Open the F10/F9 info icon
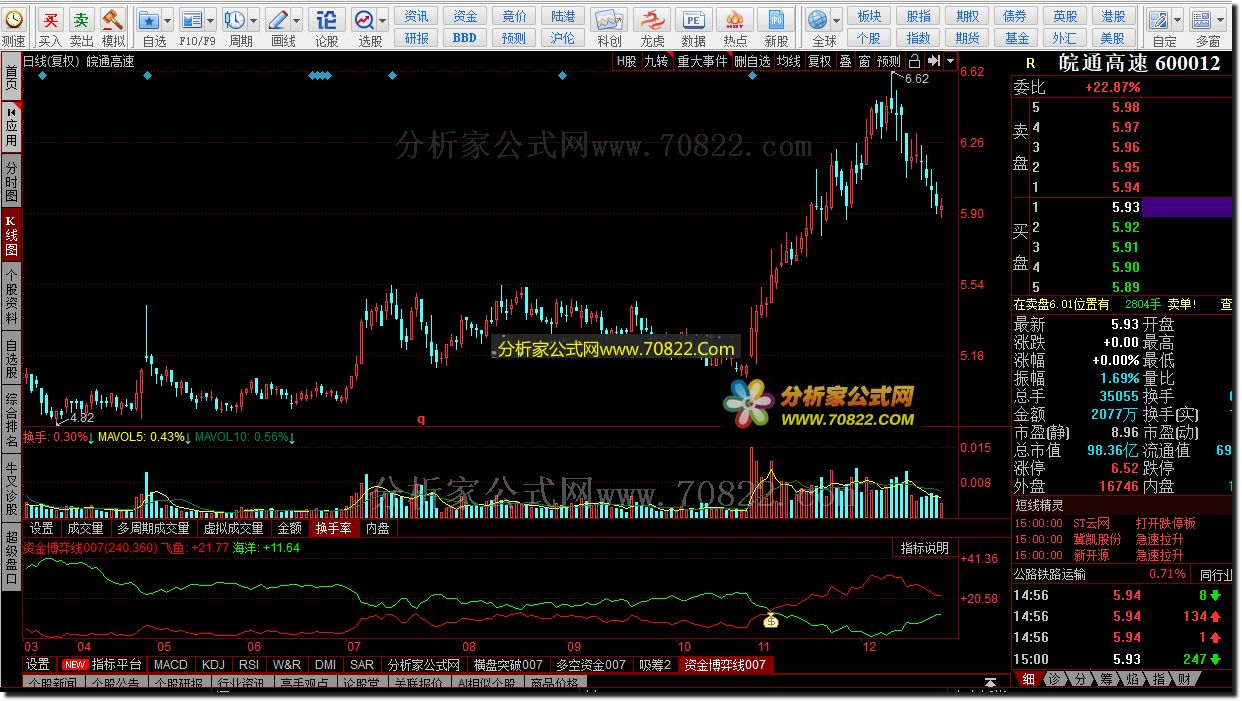1242x701 pixels. click(191, 19)
